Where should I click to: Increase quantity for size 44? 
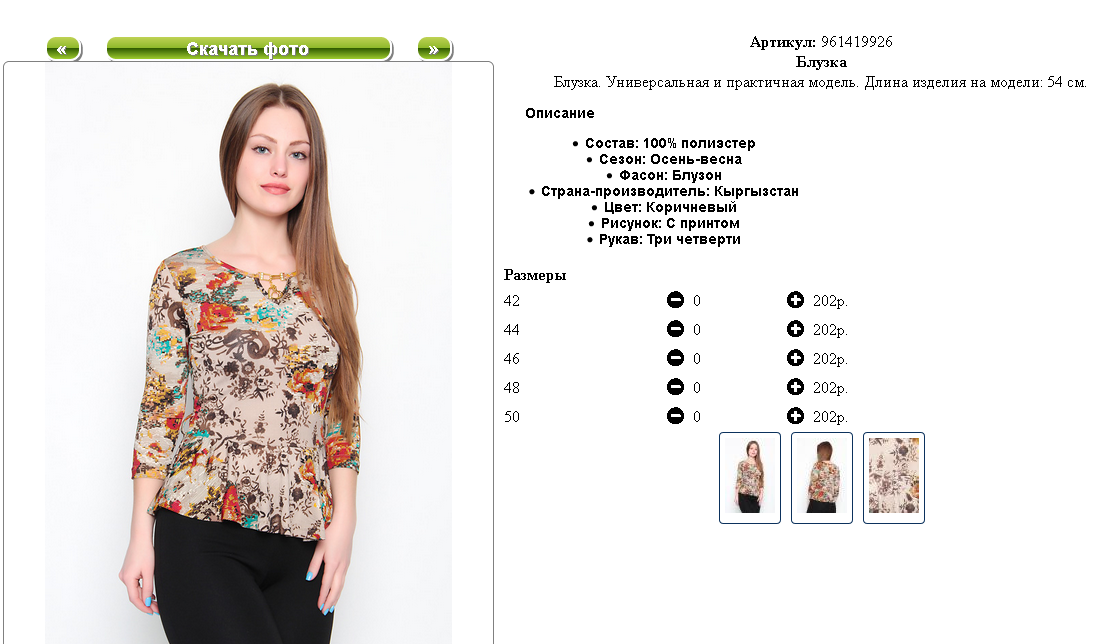pos(795,329)
